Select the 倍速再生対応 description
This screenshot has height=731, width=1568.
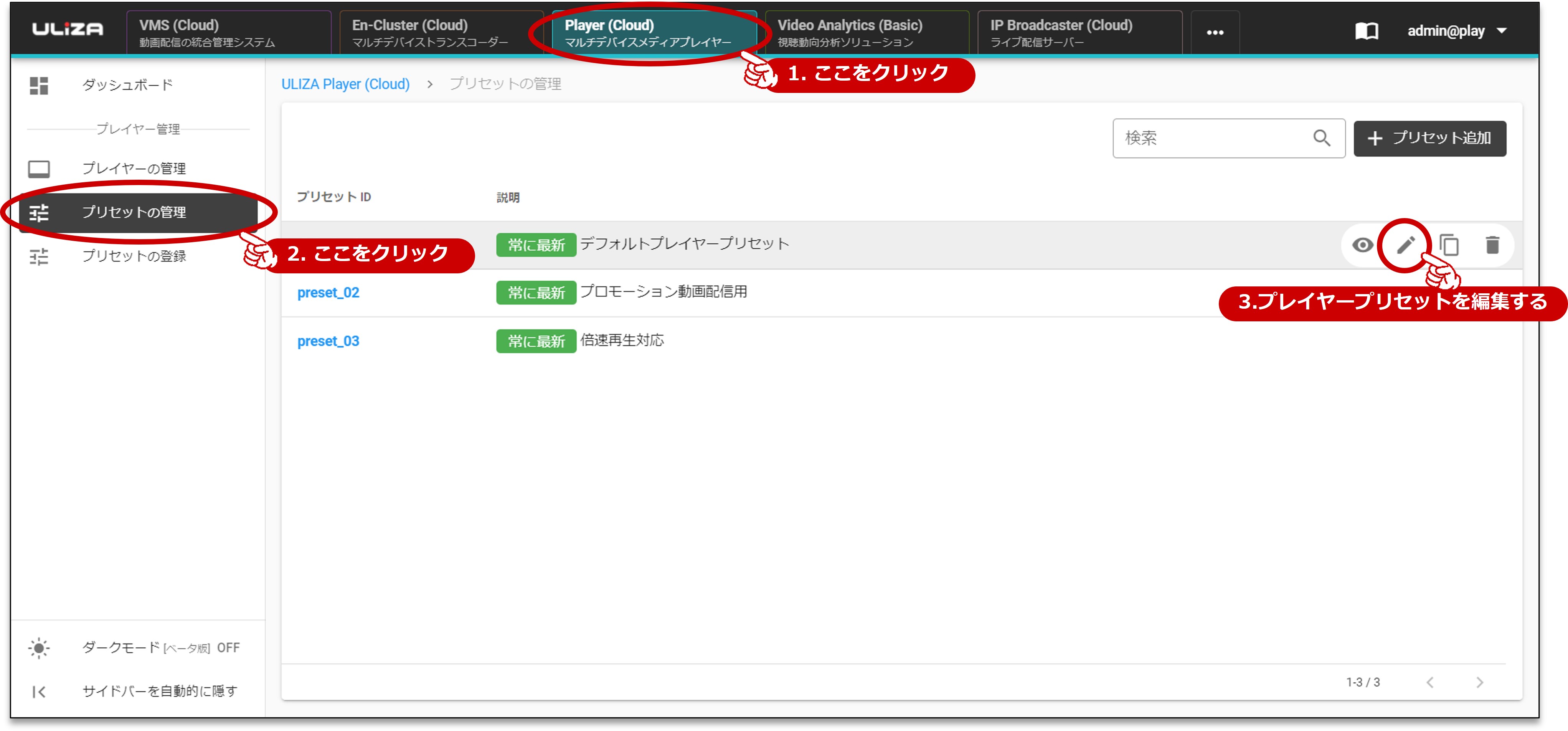click(x=621, y=340)
